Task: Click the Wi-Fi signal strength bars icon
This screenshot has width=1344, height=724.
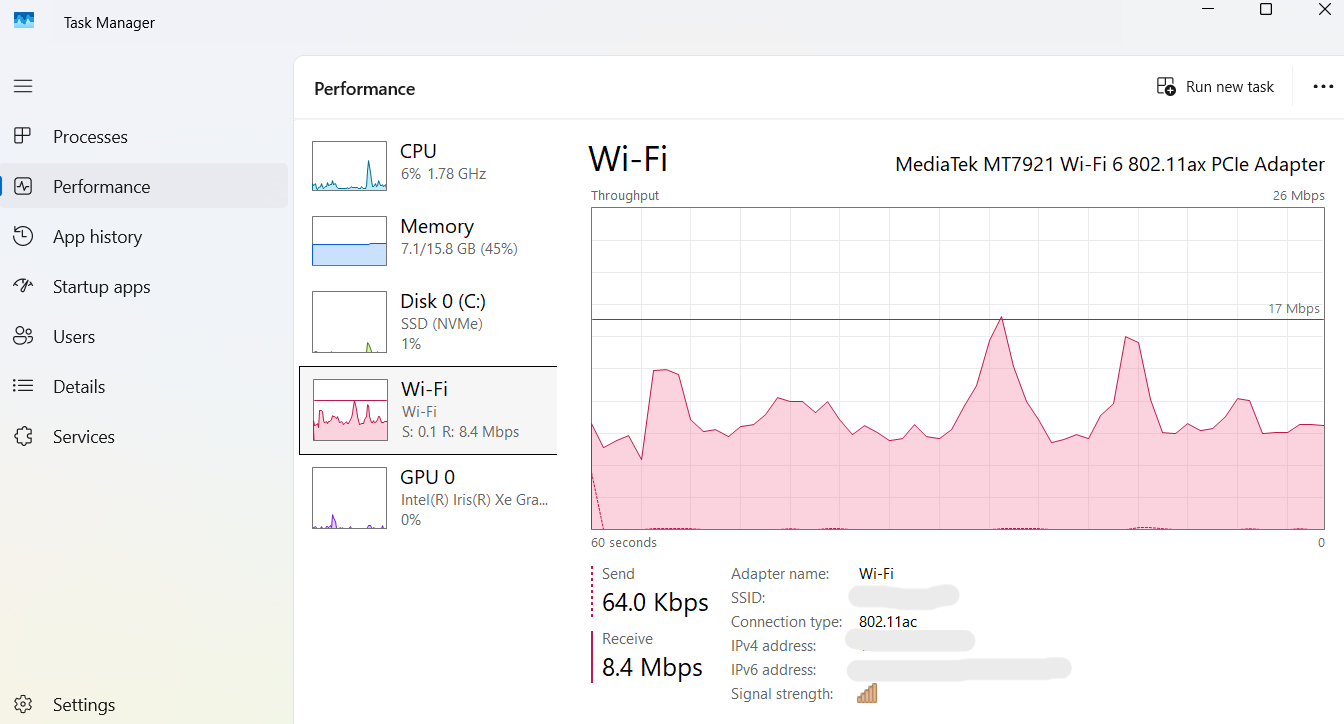Action: [867, 693]
